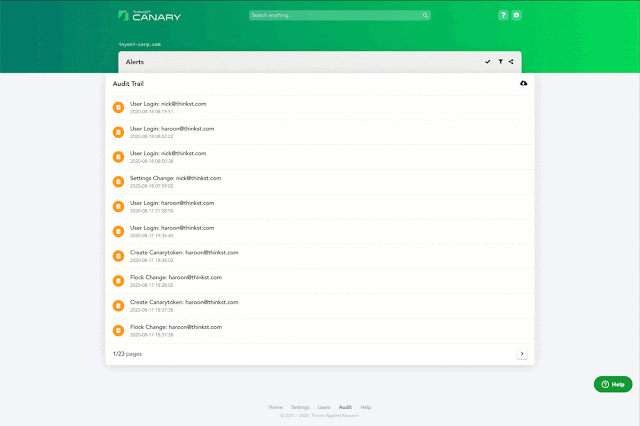The image size is (640, 426).
Task: Click orange icon for haroon login 19:36:40
Action: pyautogui.click(x=118, y=231)
